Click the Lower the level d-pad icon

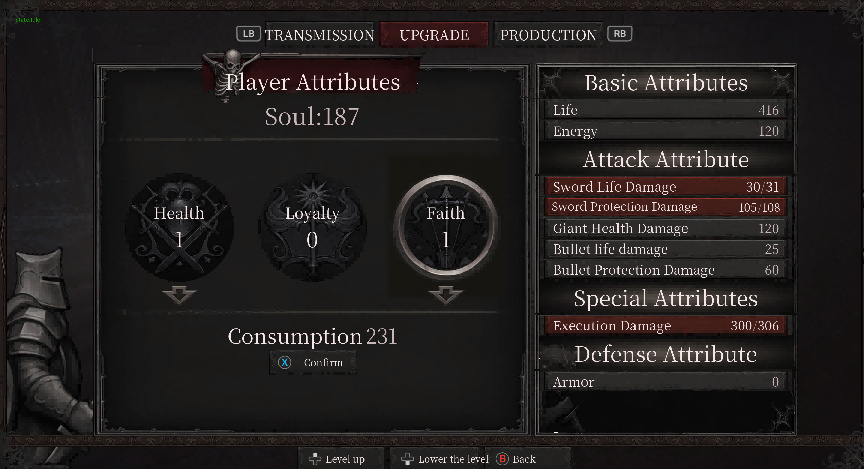pos(407,459)
